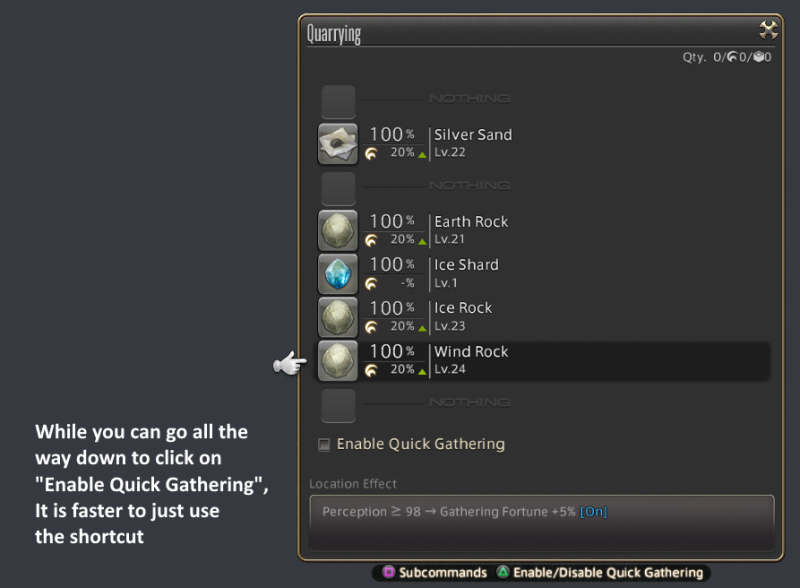Click the Ice Rock item icon
Viewport: 800px width, 588px height.
(338, 317)
